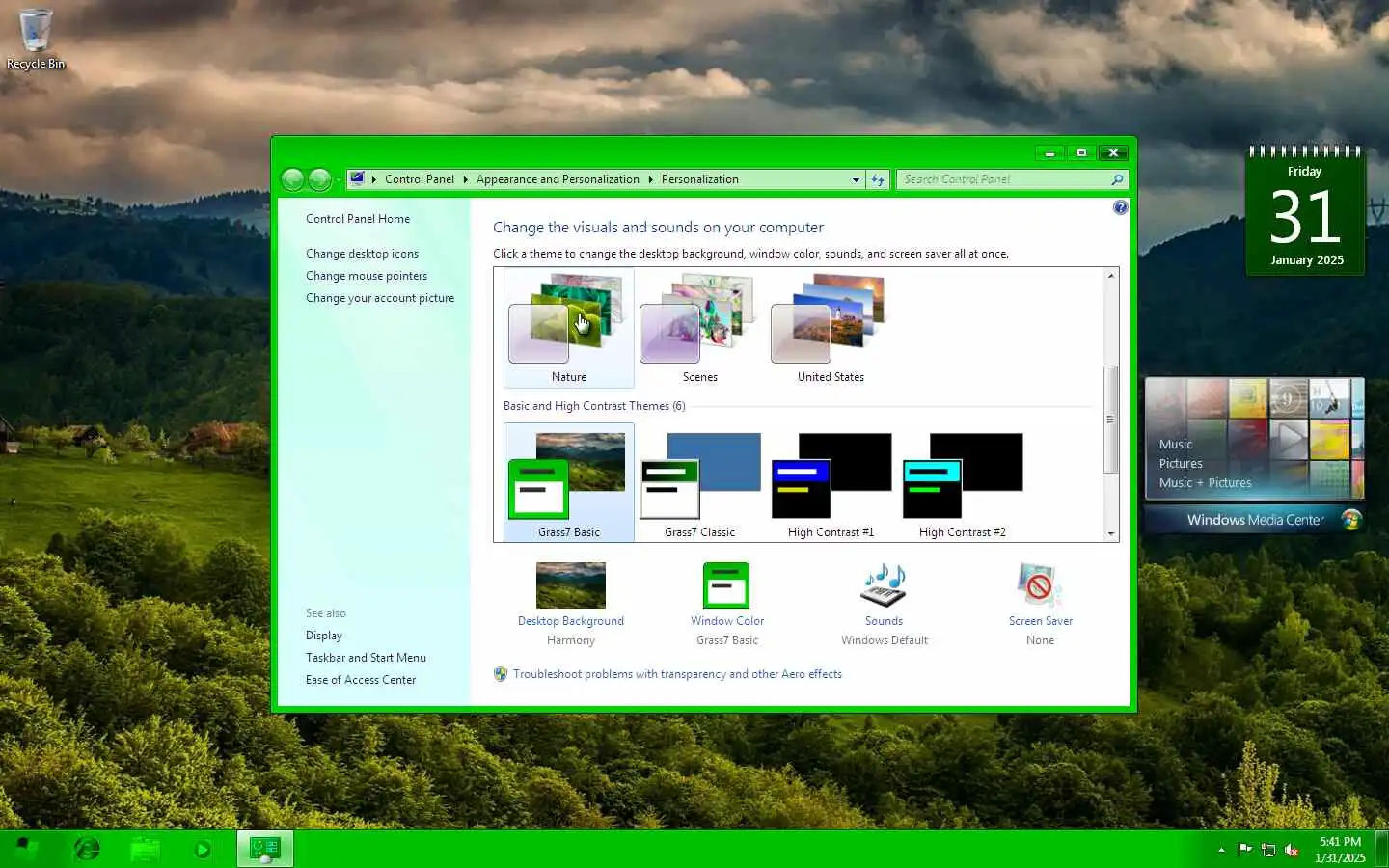Open Pictures in Media Center gadget
The image size is (1389, 868).
(x=1181, y=464)
